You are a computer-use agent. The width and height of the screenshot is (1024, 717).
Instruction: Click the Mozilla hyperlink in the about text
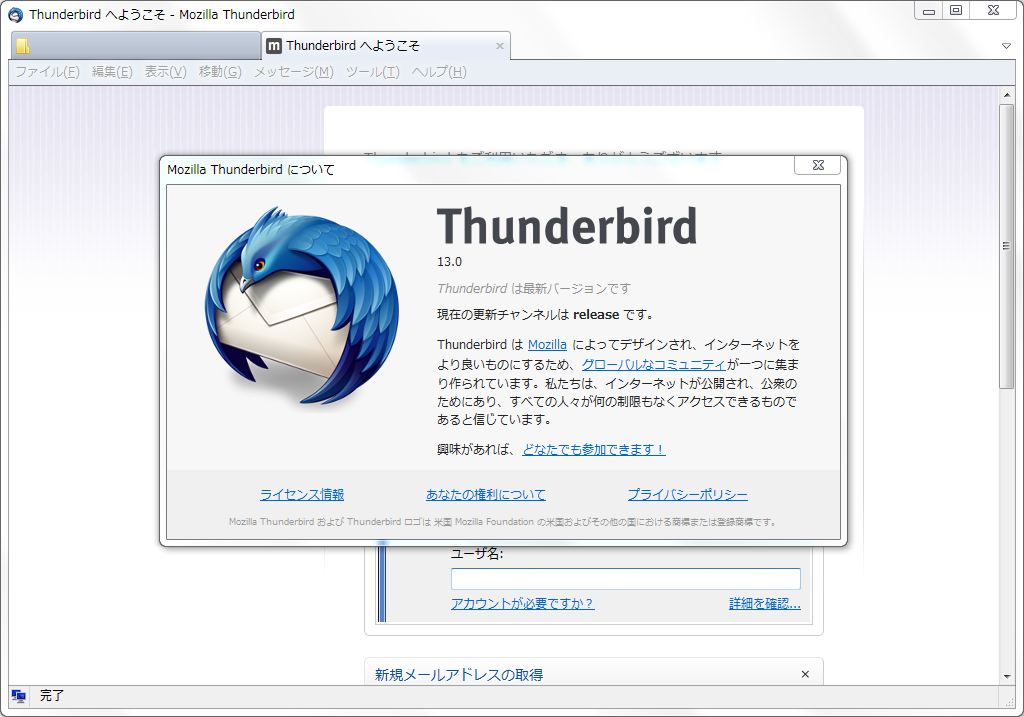(547, 344)
